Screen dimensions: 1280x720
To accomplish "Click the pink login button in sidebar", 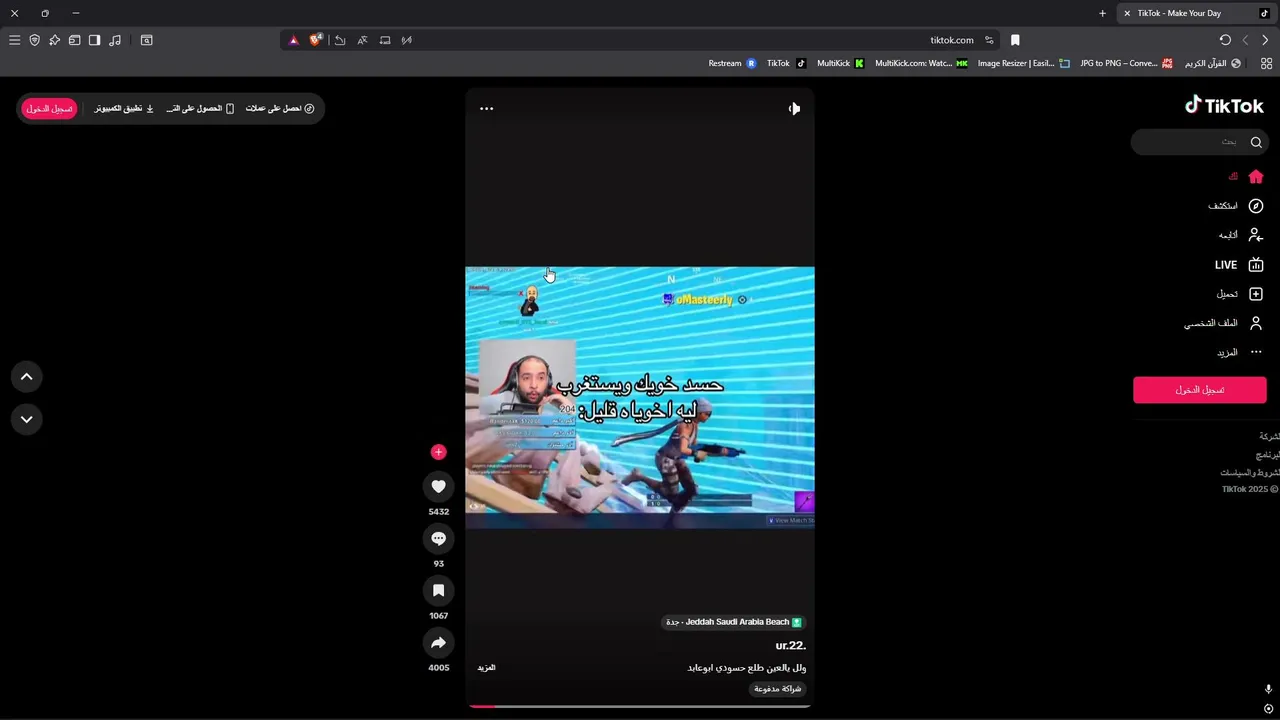I will (x=1200, y=390).
